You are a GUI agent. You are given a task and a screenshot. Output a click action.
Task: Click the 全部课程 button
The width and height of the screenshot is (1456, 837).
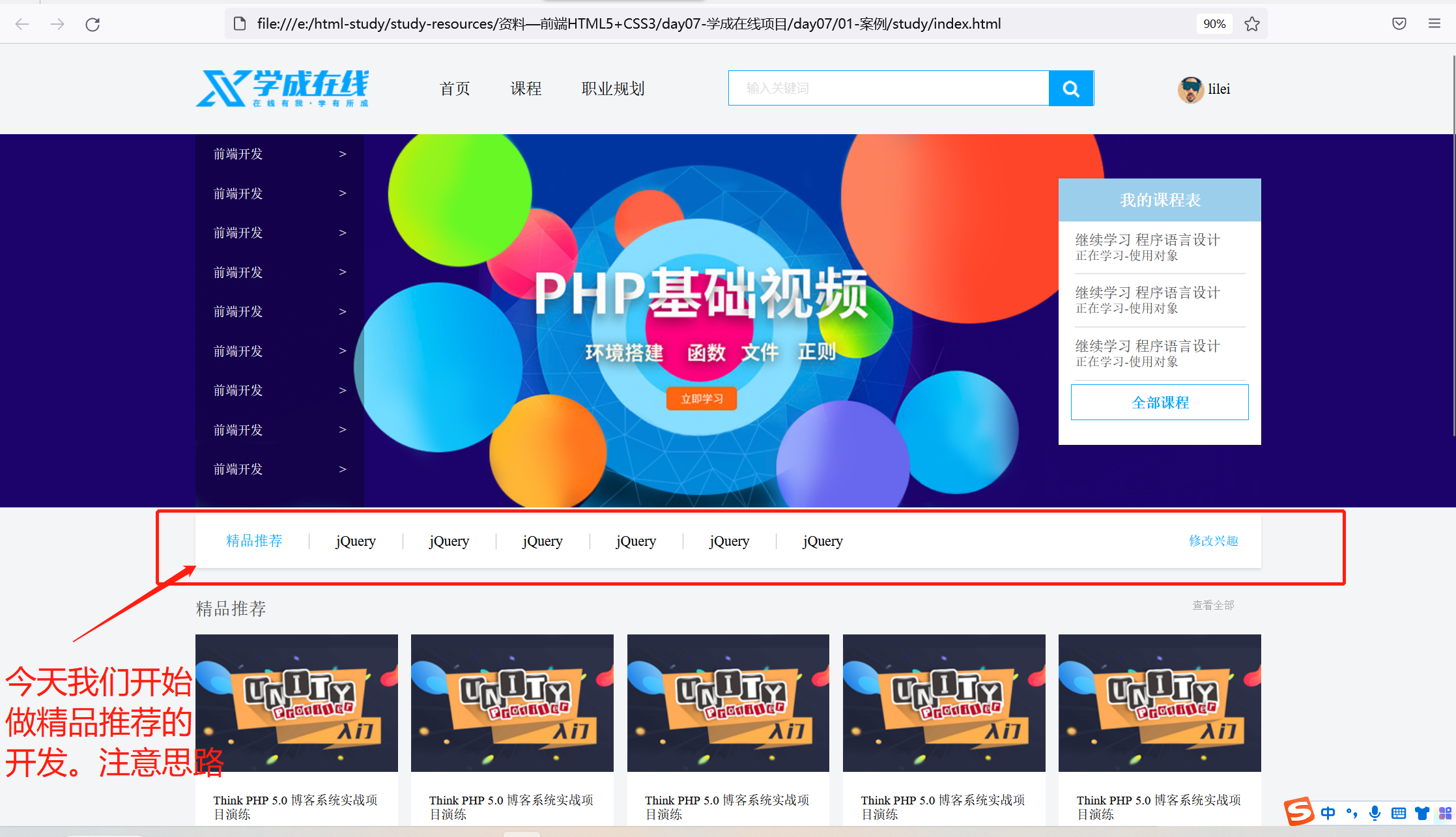pyautogui.click(x=1160, y=403)
